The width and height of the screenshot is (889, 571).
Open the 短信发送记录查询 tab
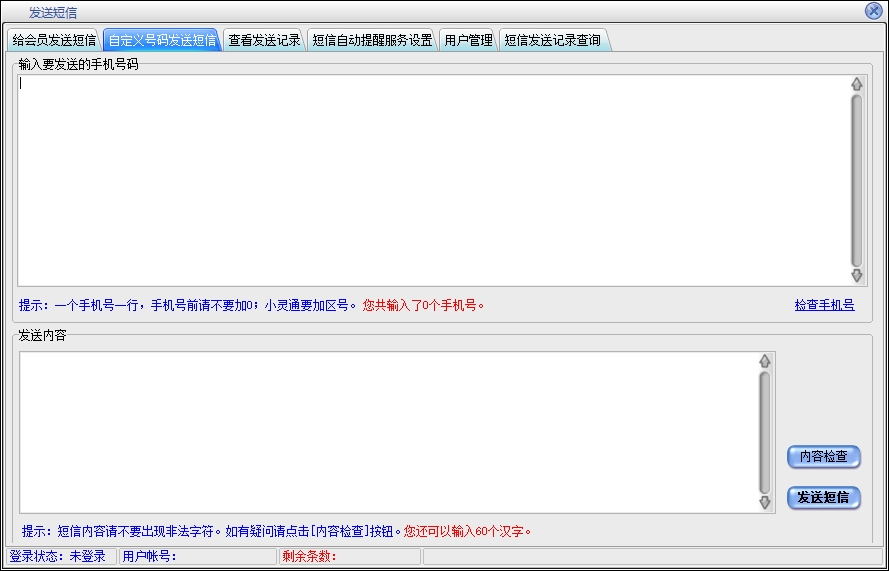point(552,41)
